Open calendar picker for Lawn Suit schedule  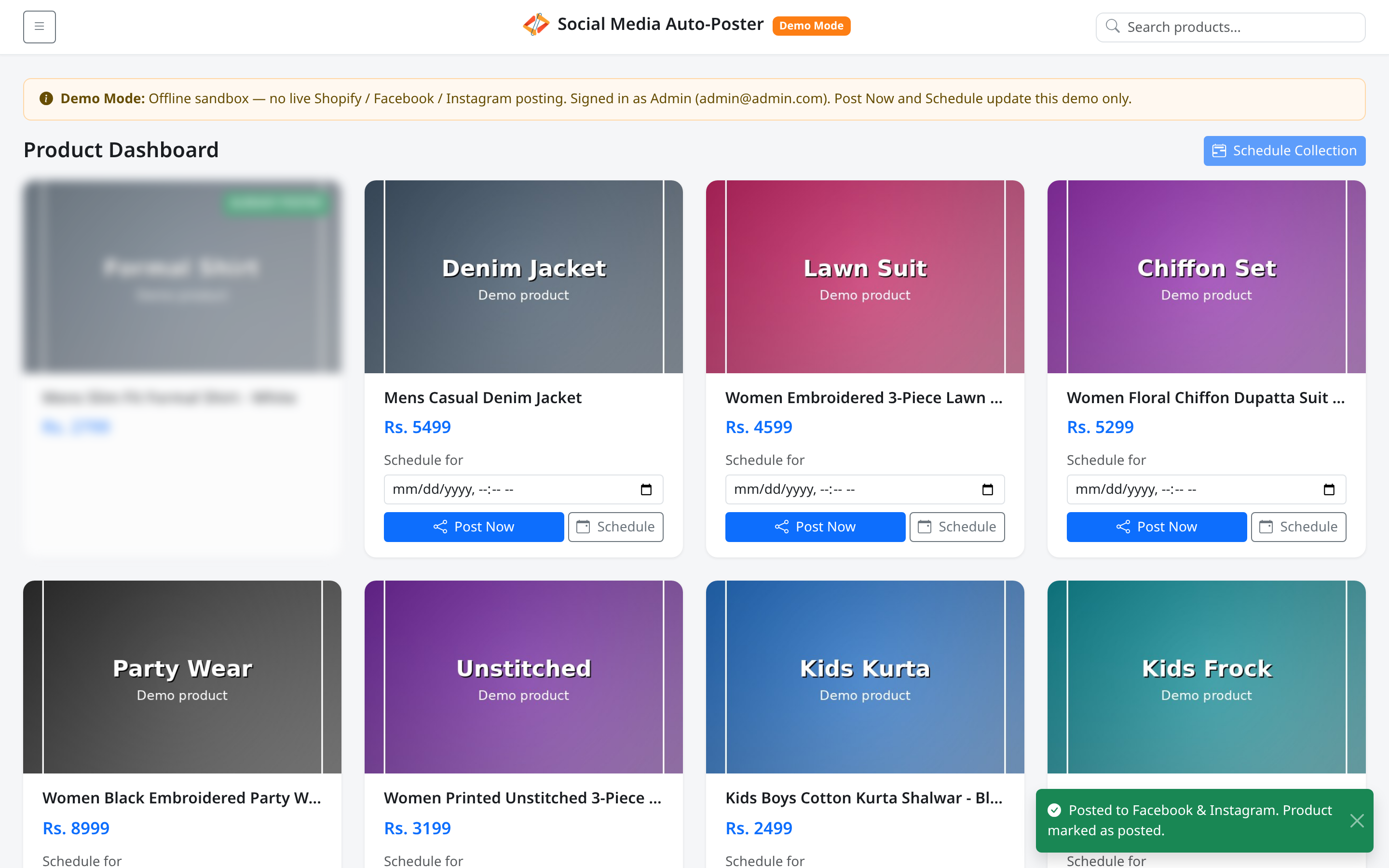coord(987,489)
